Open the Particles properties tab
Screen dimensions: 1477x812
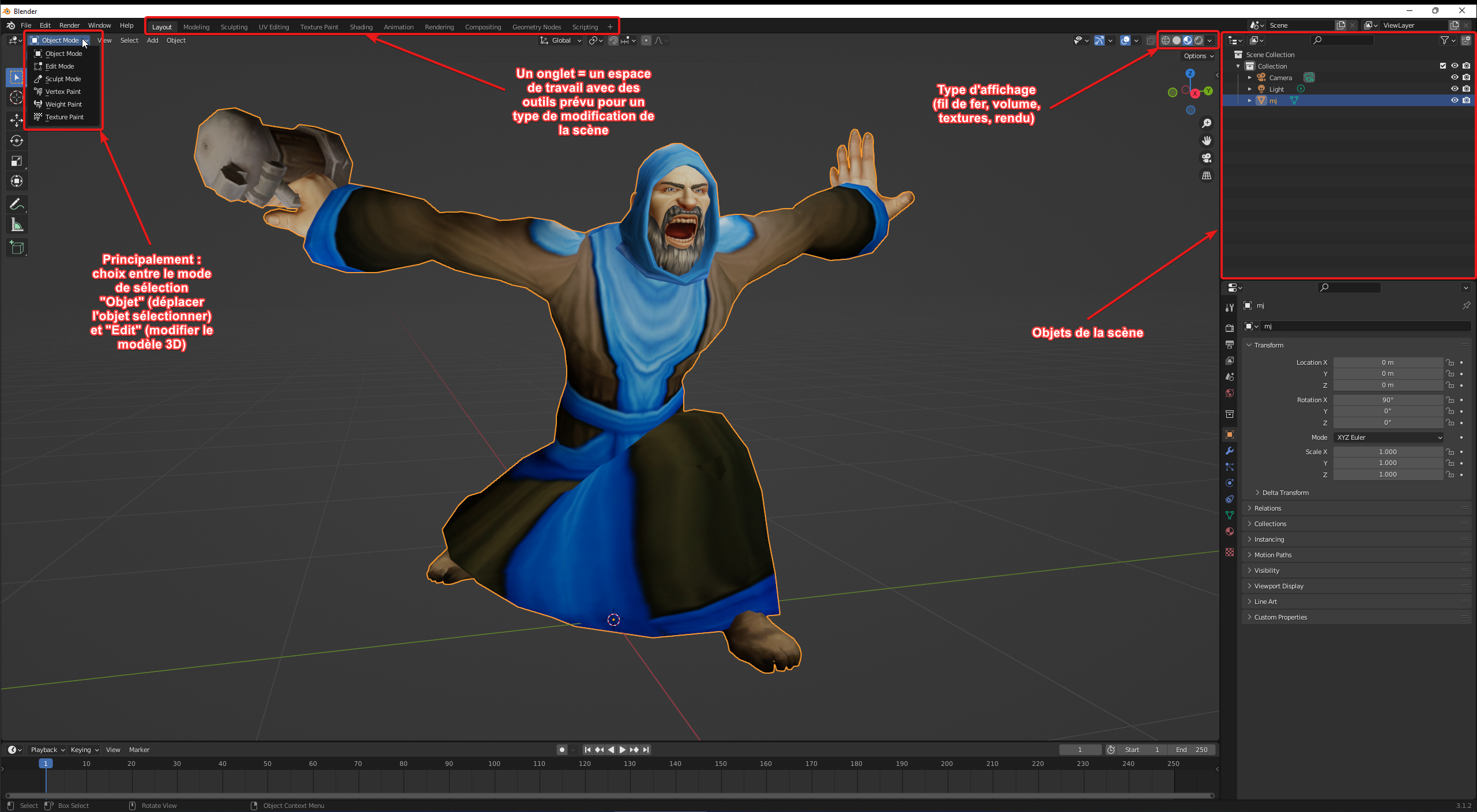point(1229,467)
